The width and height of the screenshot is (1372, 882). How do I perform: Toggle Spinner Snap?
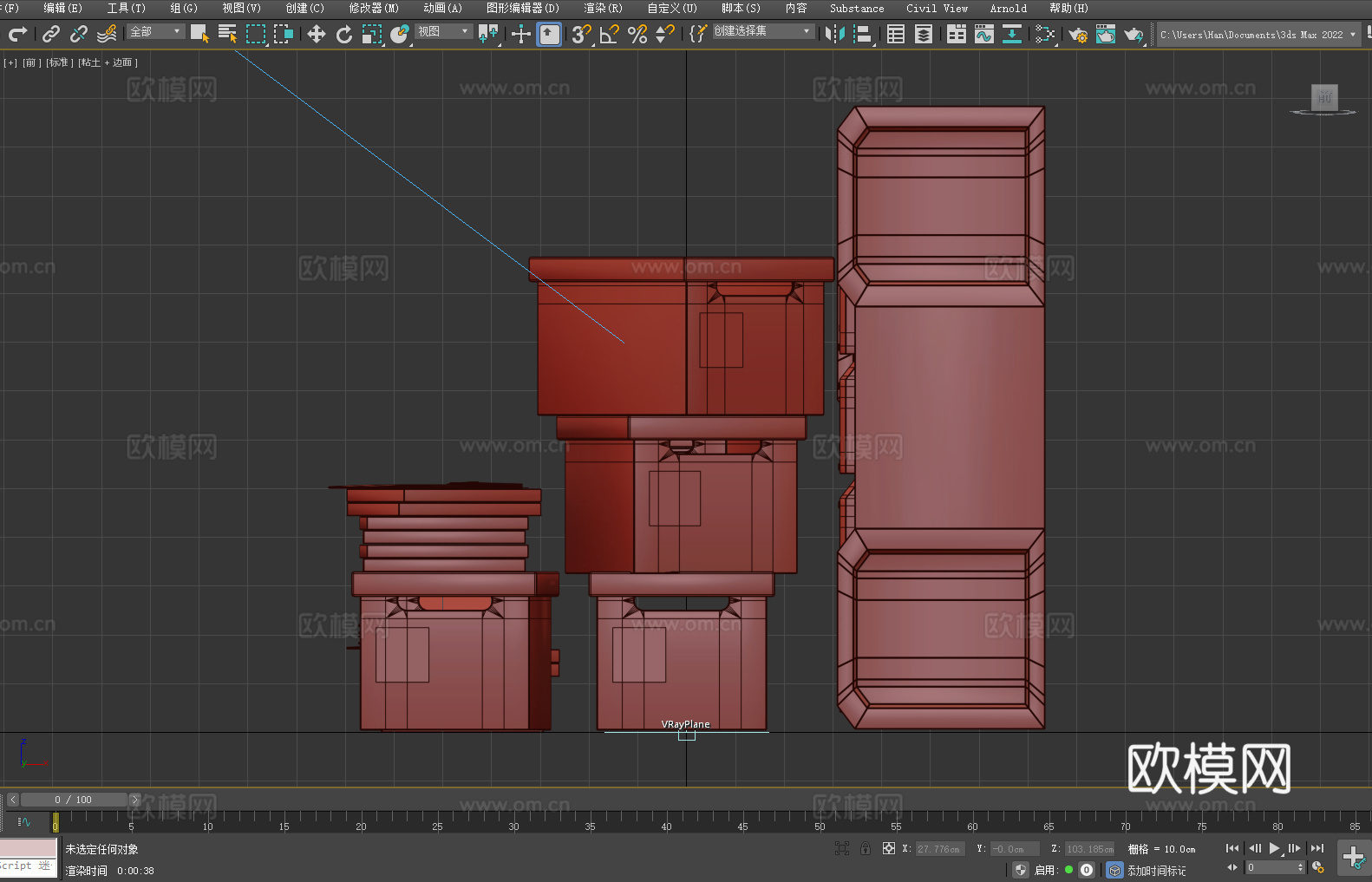click(x=665, y=34)
